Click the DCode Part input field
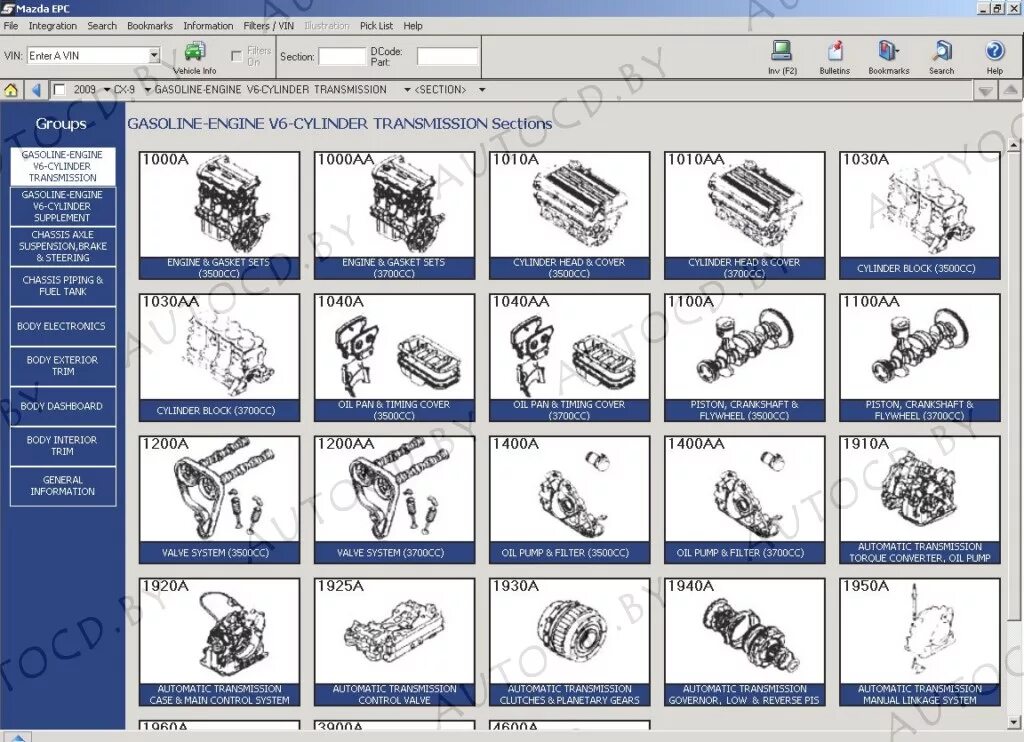The image size is (1024, 742). point(447,56)
